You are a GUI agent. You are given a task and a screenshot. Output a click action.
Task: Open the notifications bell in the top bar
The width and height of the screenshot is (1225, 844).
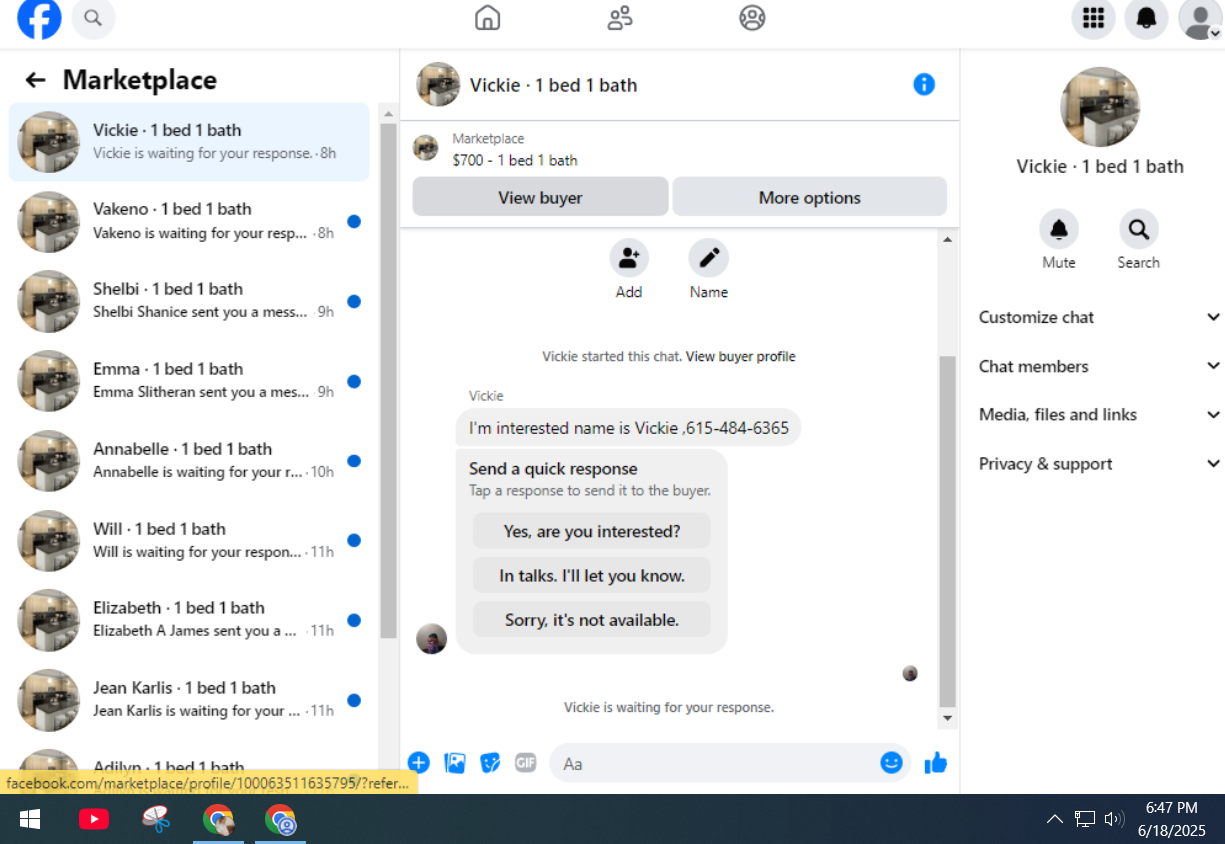[1146, 18]
